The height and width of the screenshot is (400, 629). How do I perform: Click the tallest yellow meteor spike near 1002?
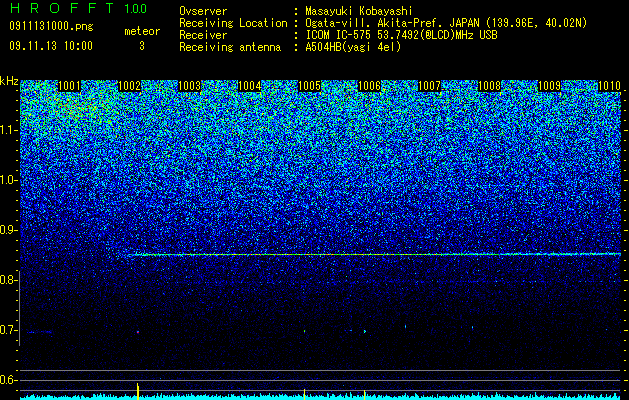click(x=138, y=391)
